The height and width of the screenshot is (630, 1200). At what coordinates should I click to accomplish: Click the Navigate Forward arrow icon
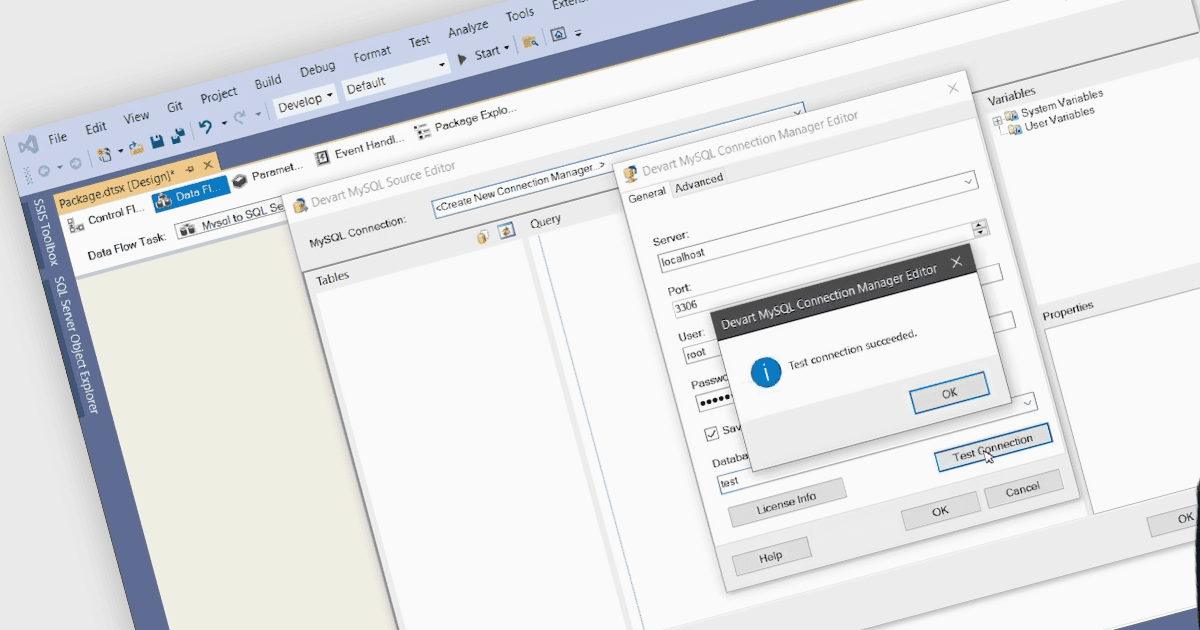(76, 162)
